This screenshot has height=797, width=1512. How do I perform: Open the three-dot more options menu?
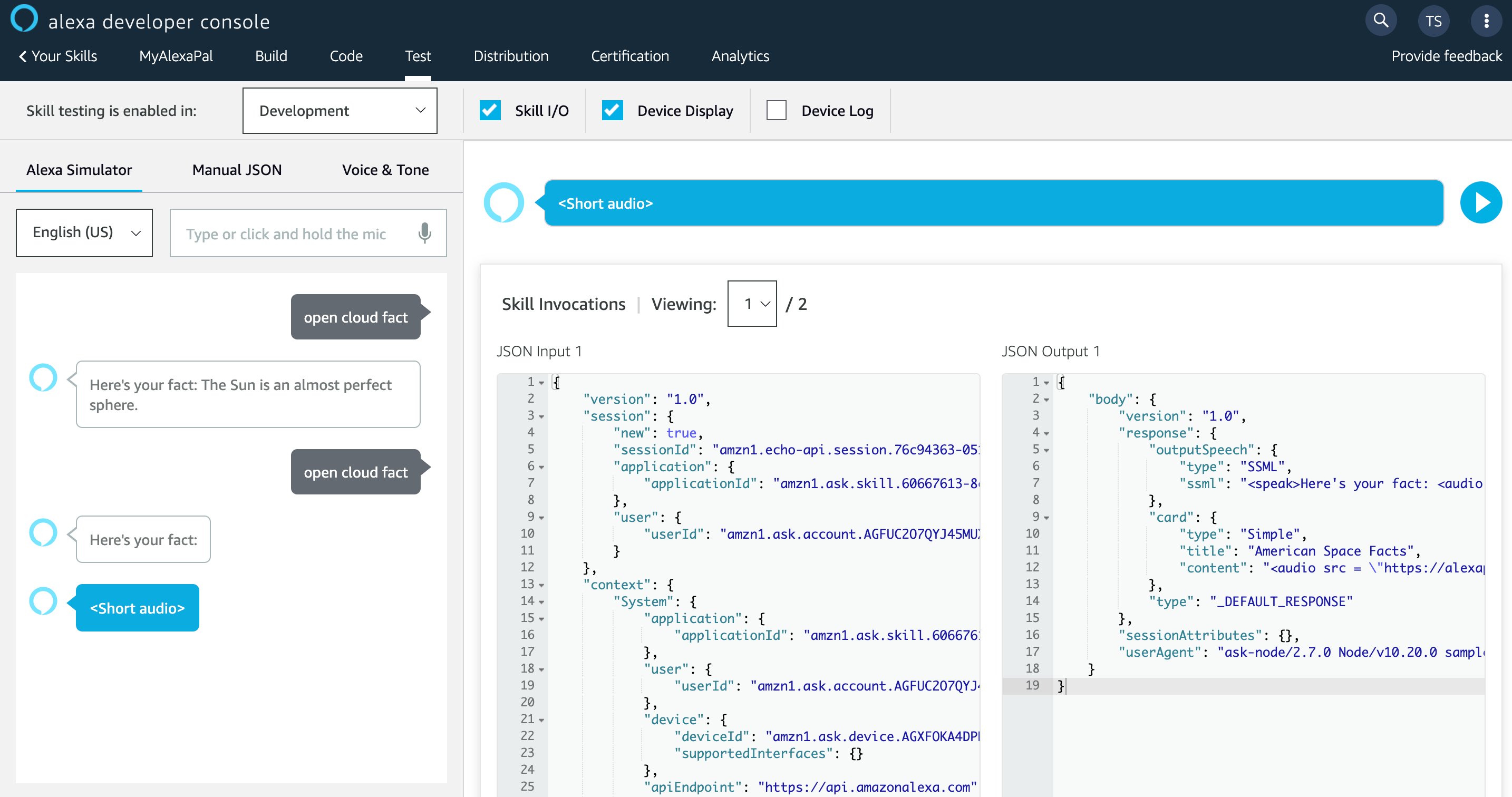click(1486, 21)
